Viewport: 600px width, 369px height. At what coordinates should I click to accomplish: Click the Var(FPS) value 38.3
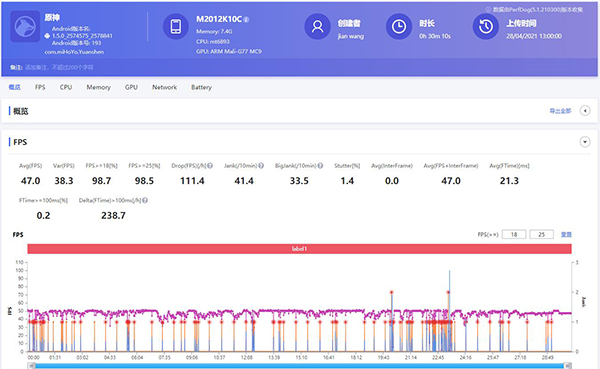point(64,181)
